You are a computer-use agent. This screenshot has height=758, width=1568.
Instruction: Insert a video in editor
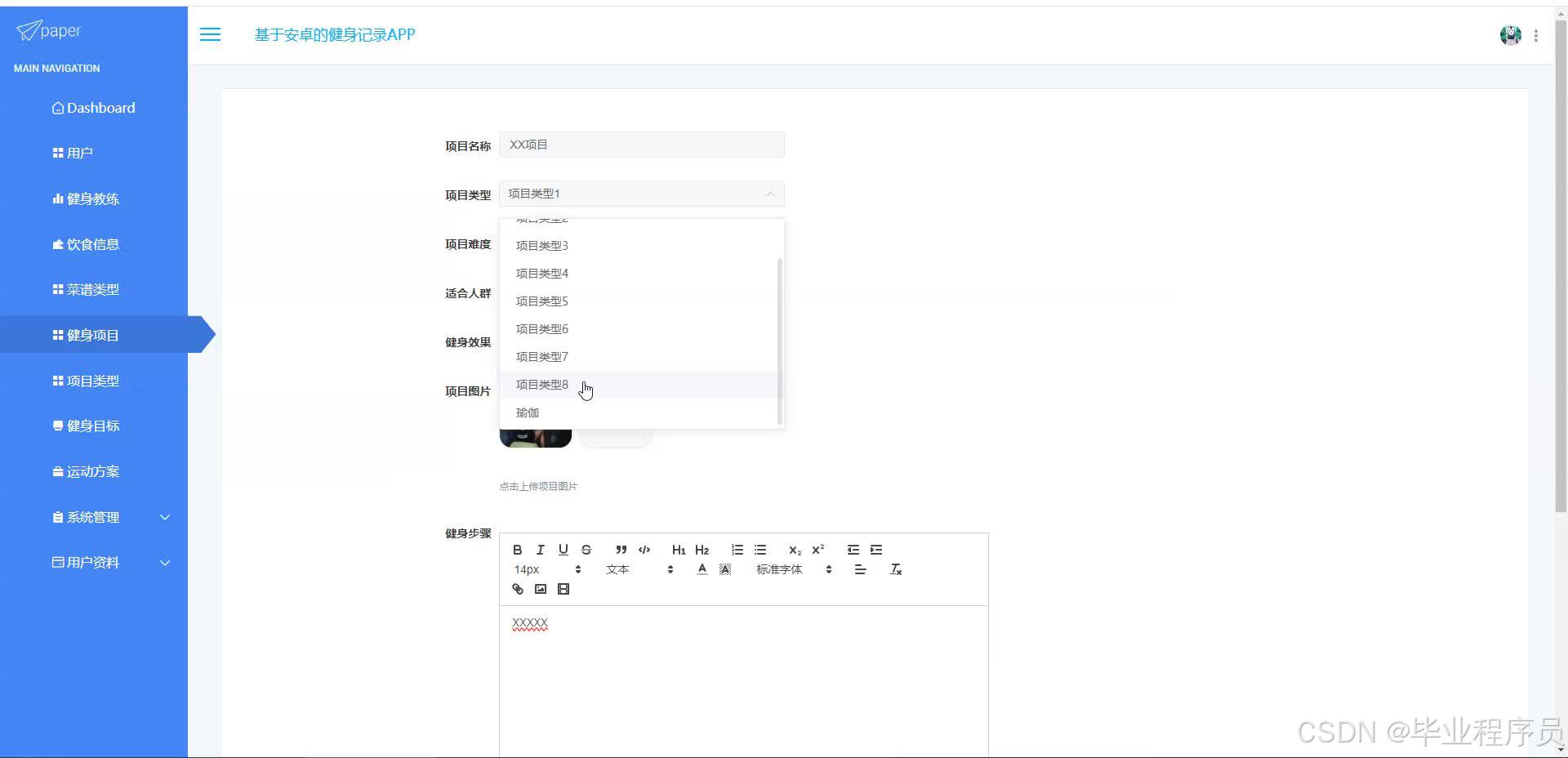tap(563, 589)
